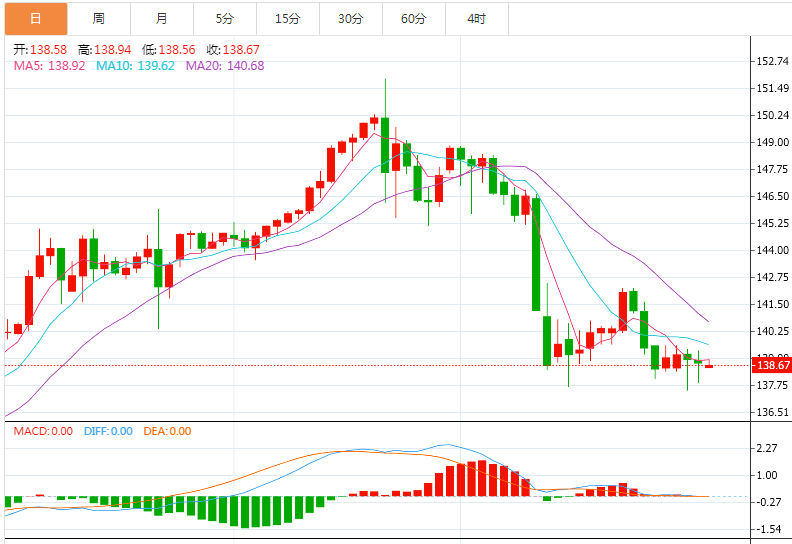The height and width of the screenshot is (544, 792).
Task: Open the 30分 interval tab
Action: [x=351, y=19]
